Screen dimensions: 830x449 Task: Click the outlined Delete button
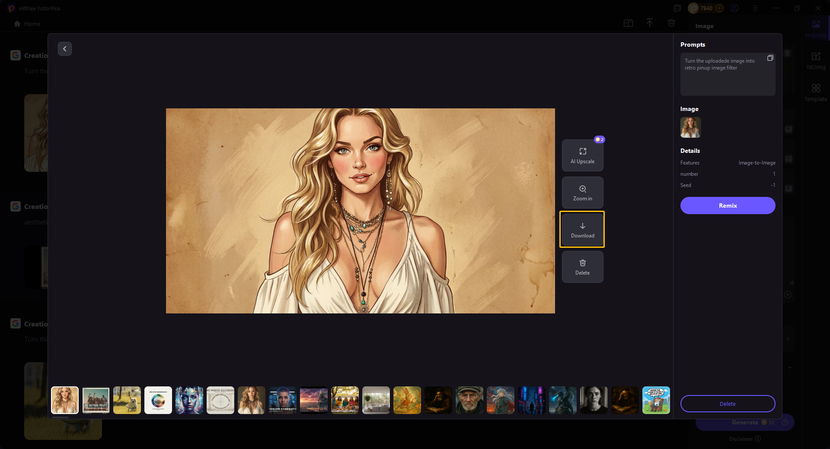pos(727,403)
